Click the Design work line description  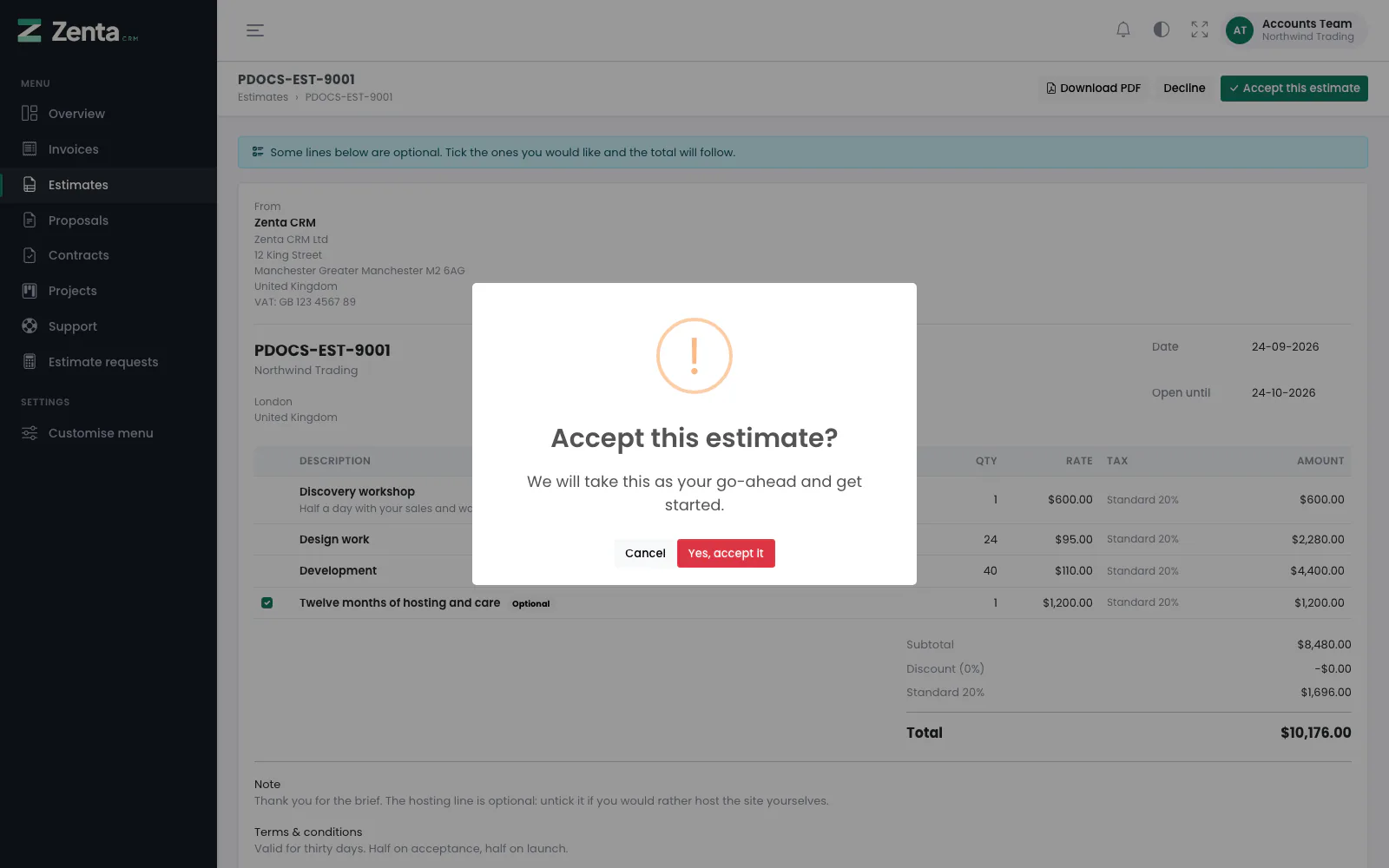click(334, 539)
